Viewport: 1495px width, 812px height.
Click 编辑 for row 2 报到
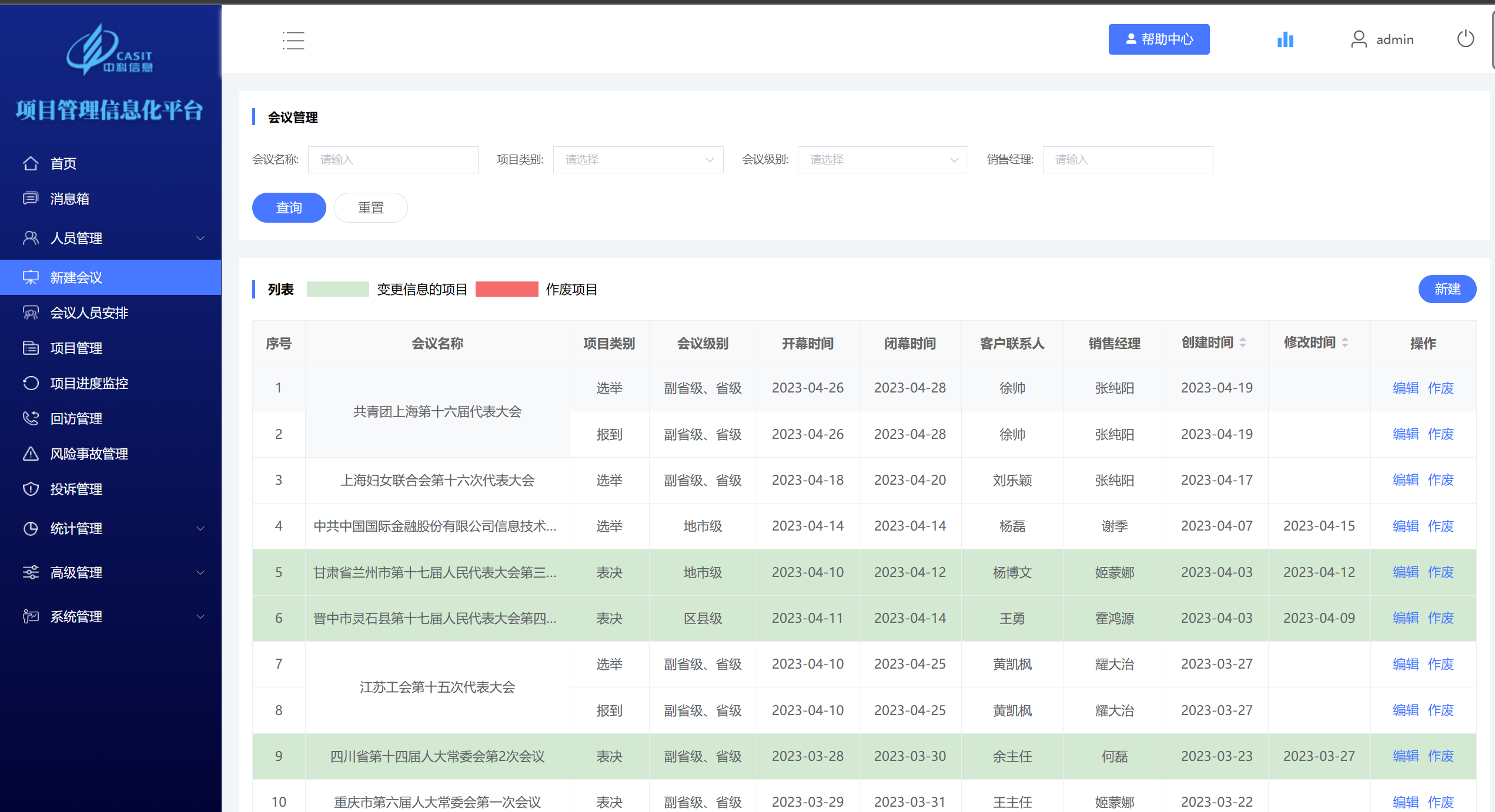click(x=1406, y=434)
